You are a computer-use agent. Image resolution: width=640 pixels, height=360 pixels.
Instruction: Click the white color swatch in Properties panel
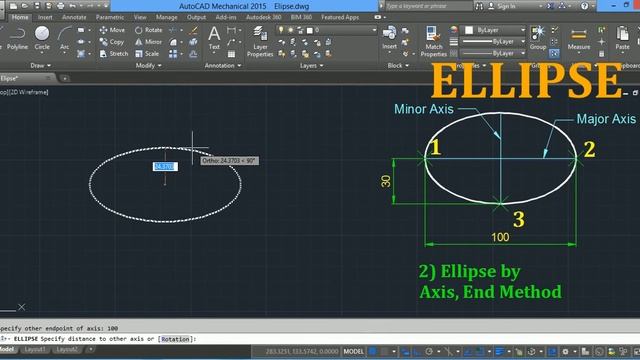click(x=469, y=30)
